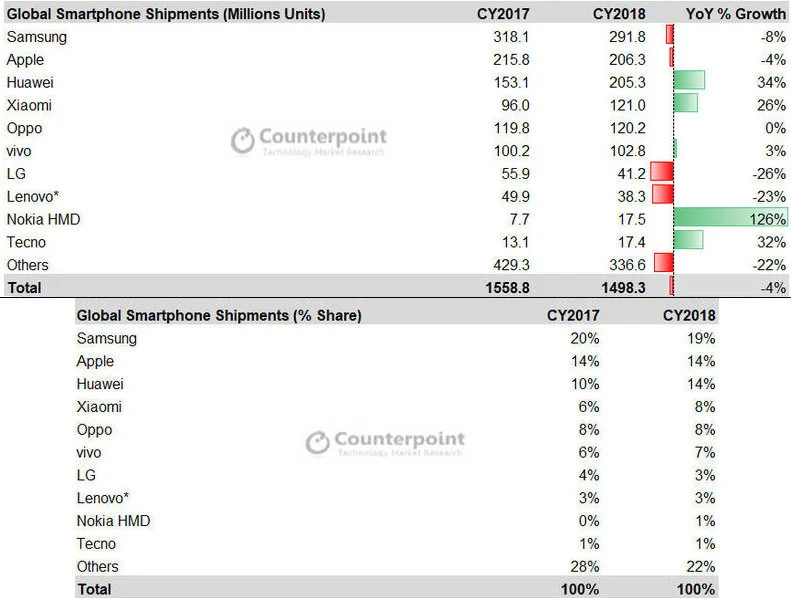Select the red growth bar in the Others row
Viewport: 791px width, 598px height.
point(663,264)
